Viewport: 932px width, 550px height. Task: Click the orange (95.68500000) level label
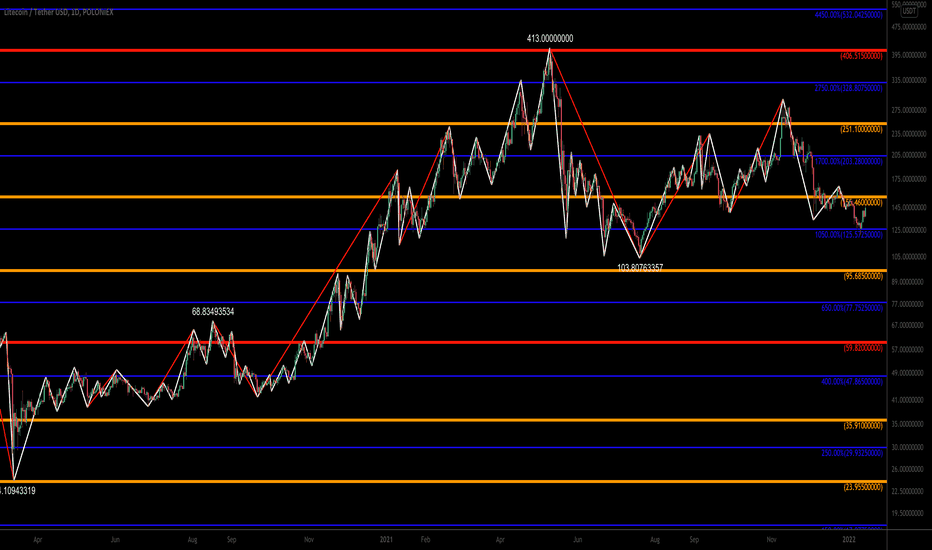tap(862, 276)
